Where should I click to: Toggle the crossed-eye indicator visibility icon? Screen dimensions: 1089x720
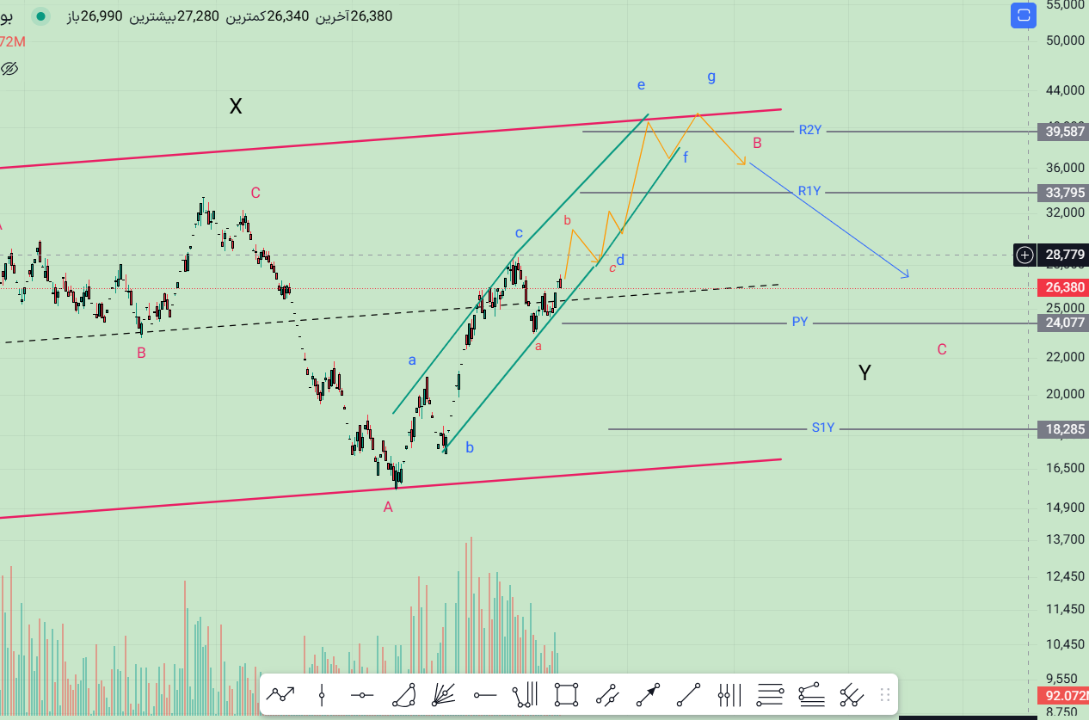click(x=10, y=68)
